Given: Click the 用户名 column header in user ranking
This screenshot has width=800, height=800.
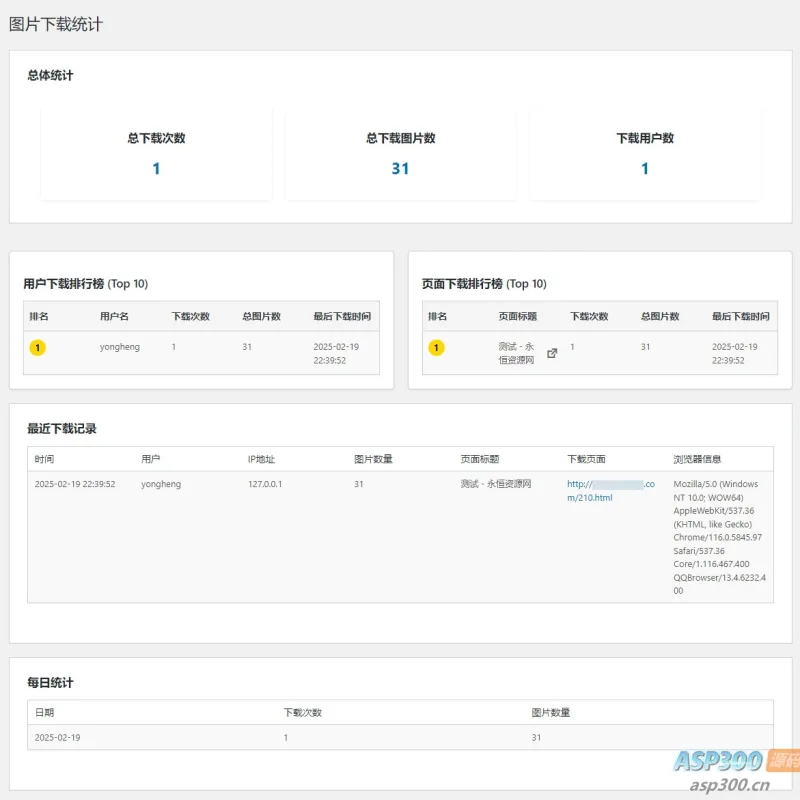Looking at the screenshot, I should pos(114,316).
